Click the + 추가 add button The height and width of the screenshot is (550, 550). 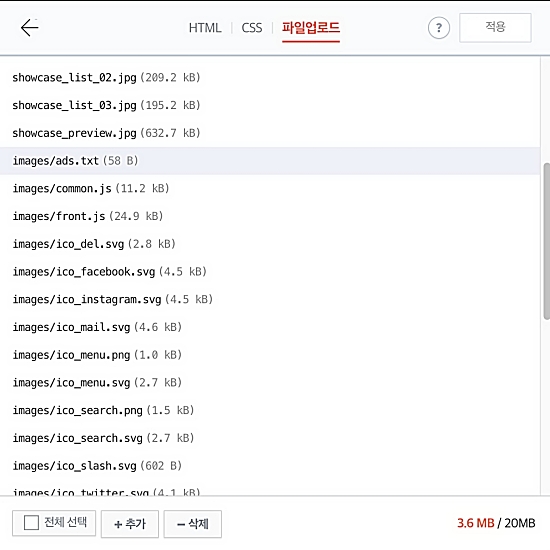click(x=130, y=524)
